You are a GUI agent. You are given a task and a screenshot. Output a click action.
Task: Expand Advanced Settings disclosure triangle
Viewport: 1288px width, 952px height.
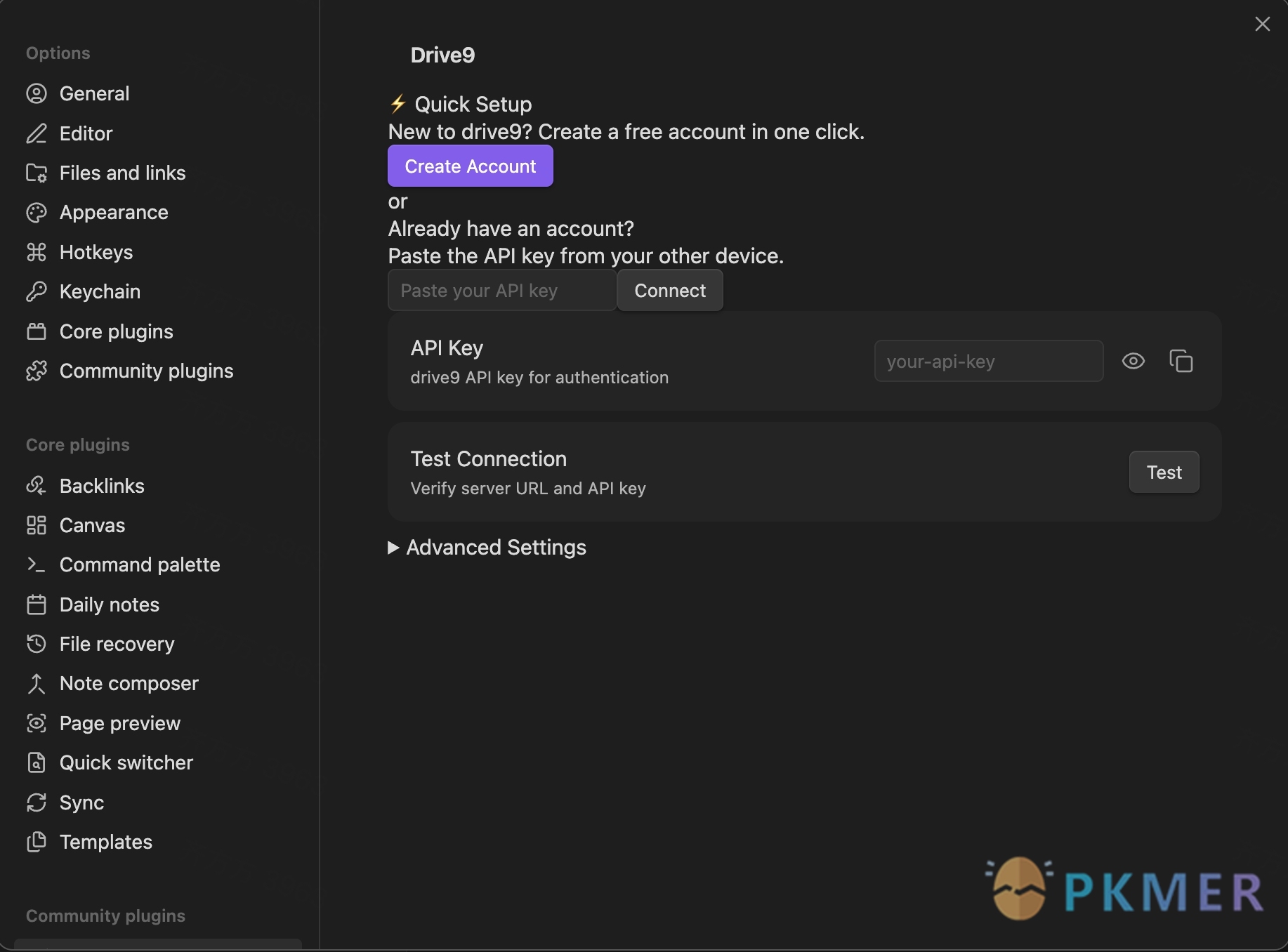393,548
